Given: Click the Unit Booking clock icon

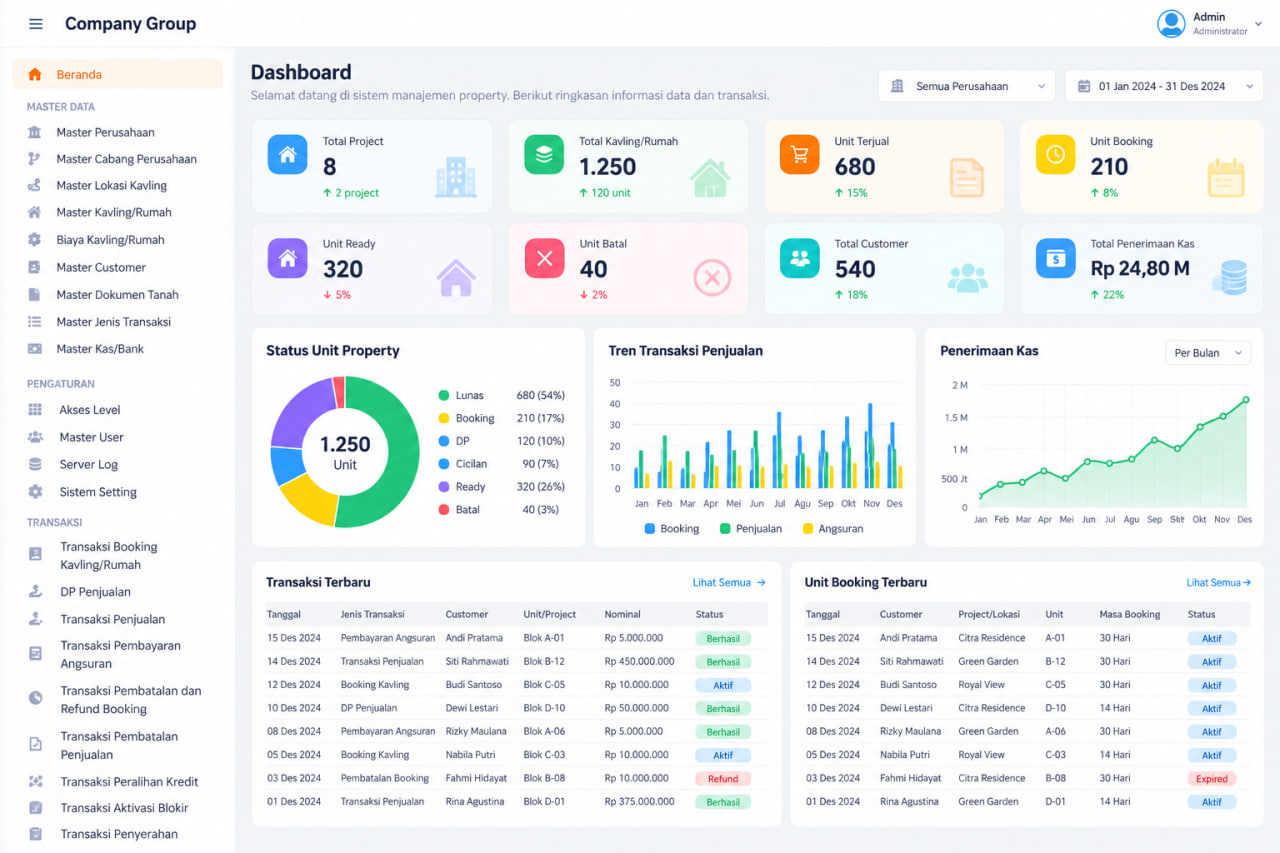Looking at the screenshot, I should pos(1055,154).
